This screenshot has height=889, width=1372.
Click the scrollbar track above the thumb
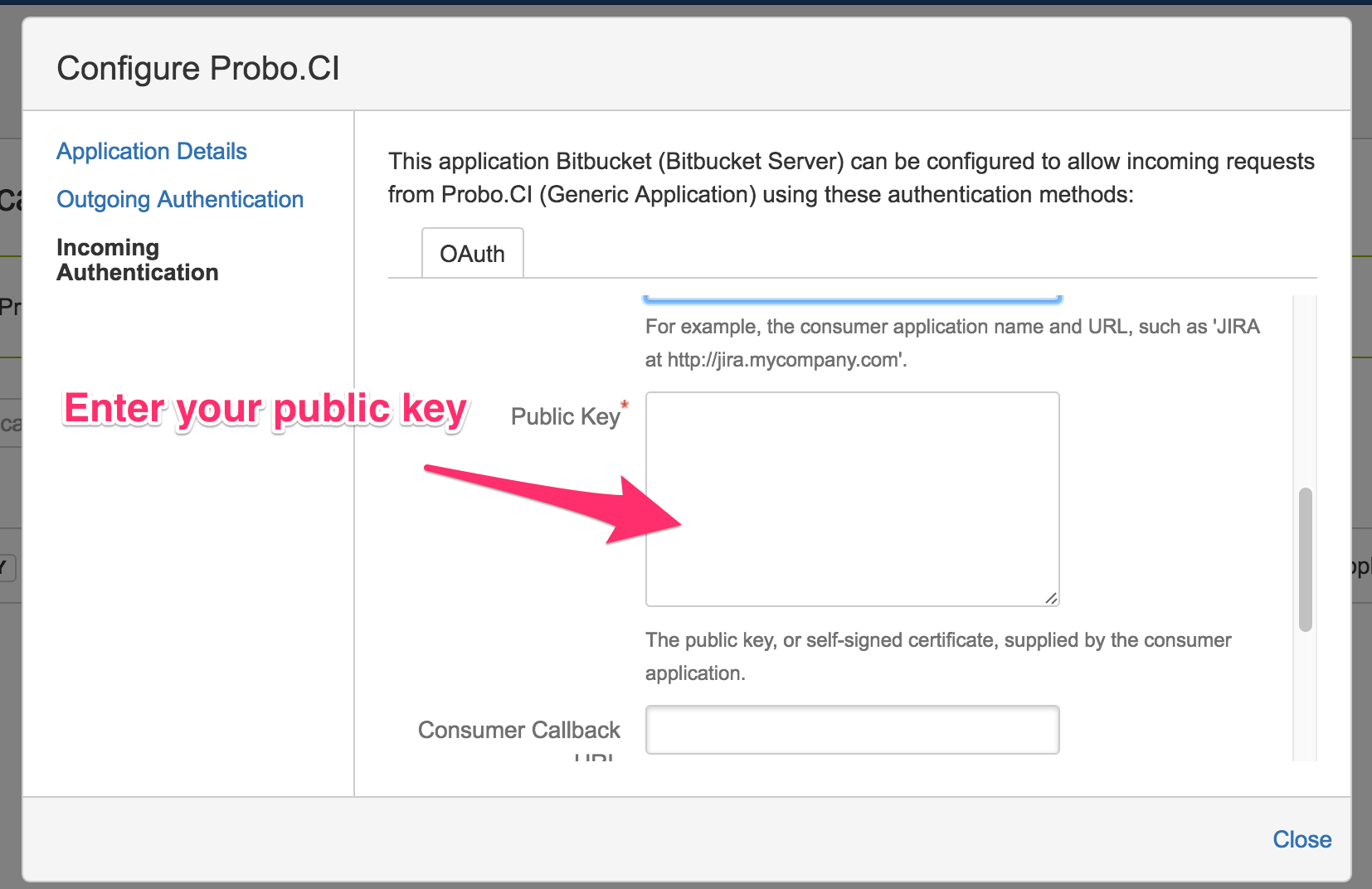pos(1305,390)
